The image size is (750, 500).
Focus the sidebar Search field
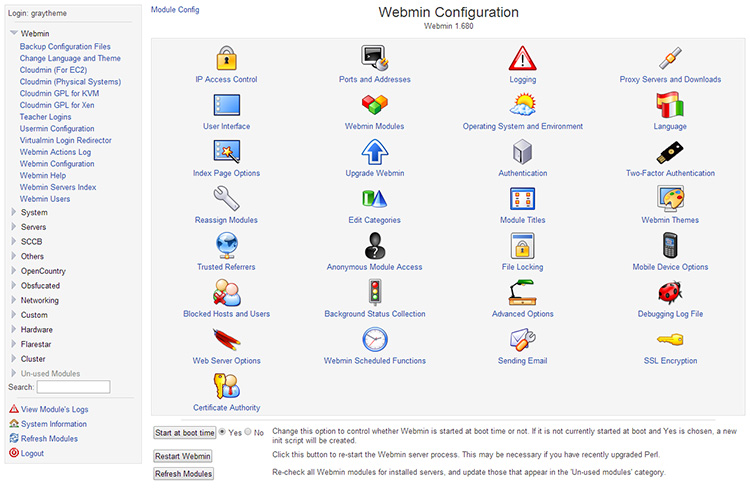(x=74, y=387)
